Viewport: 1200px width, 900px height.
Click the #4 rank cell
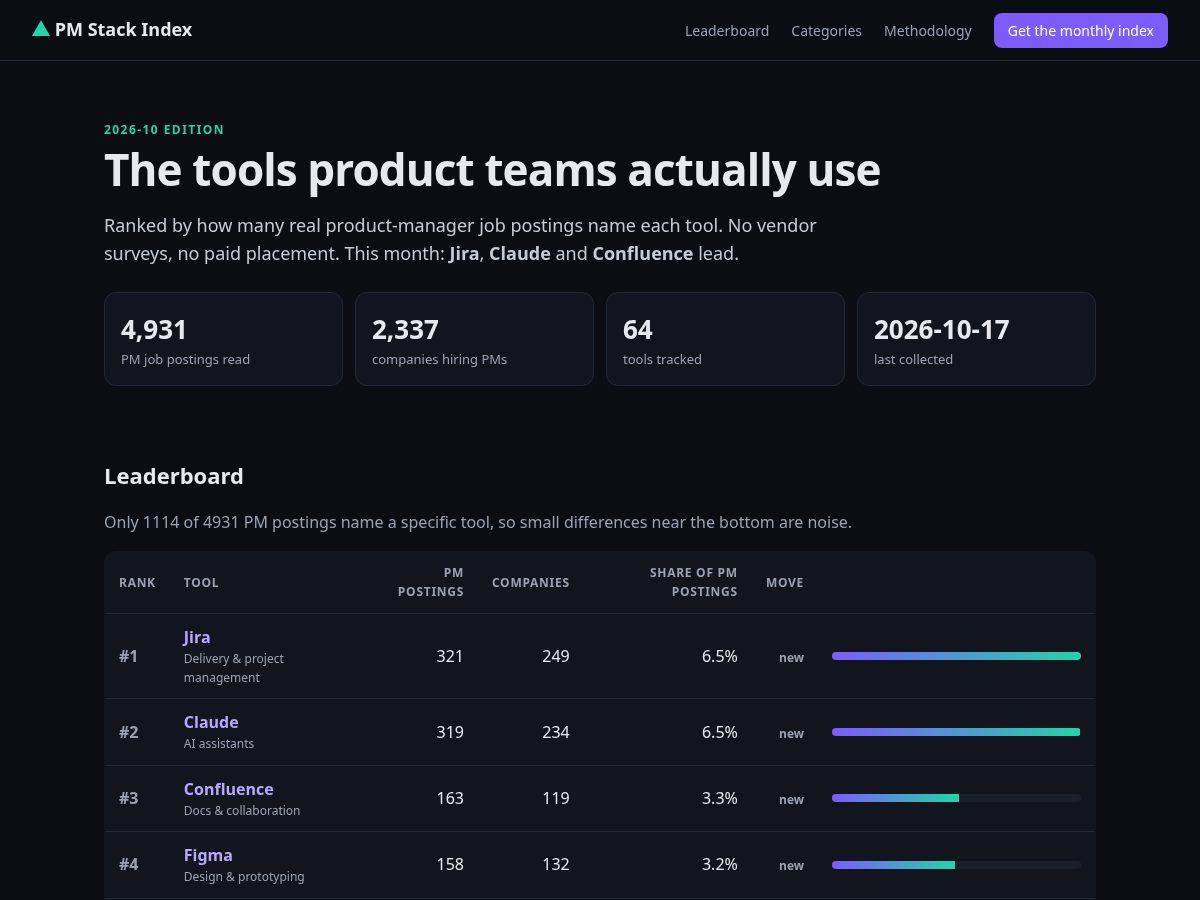coord(129,864)
